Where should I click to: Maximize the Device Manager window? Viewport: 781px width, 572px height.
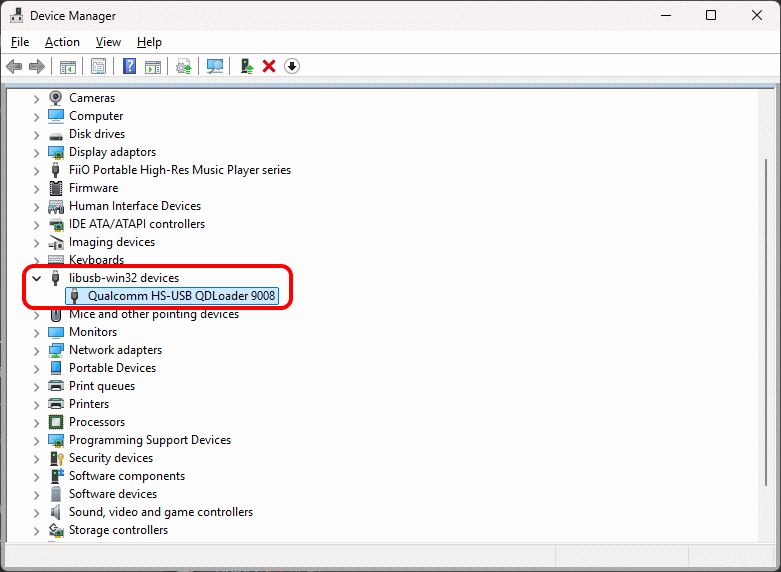click(x=711, y=15)
